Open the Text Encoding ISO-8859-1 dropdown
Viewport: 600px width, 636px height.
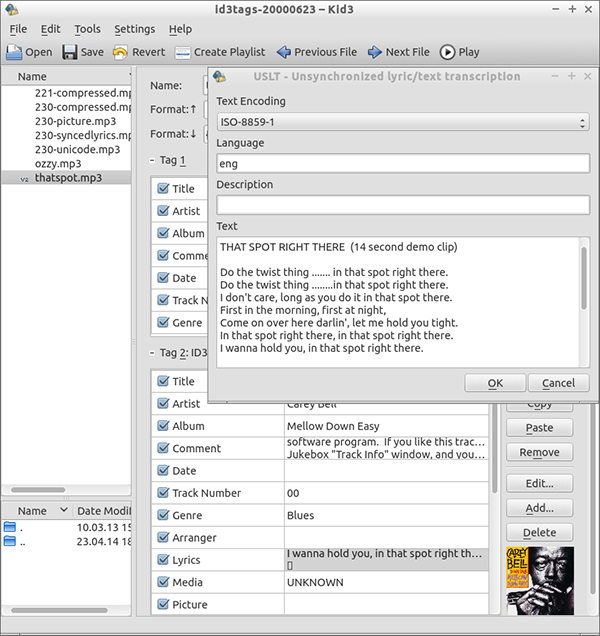[403, 122]
